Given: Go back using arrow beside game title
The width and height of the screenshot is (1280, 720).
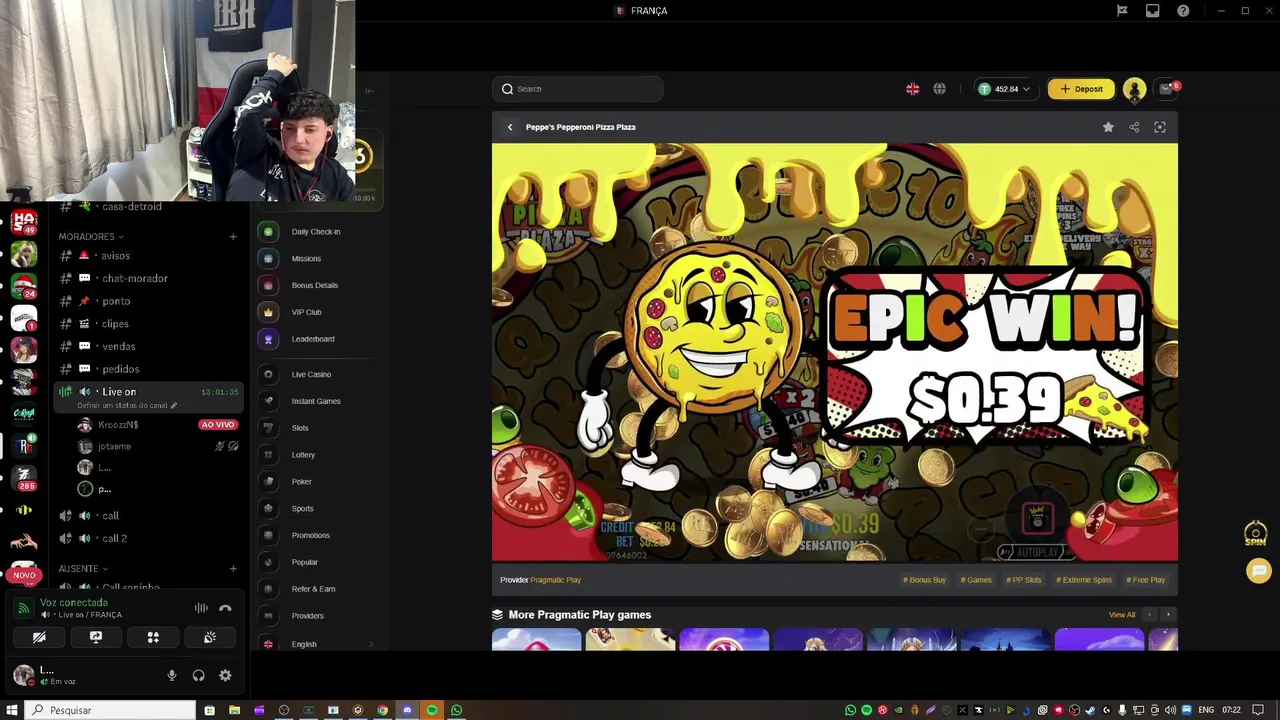Looking at the screenshot, I should [510, 127].
